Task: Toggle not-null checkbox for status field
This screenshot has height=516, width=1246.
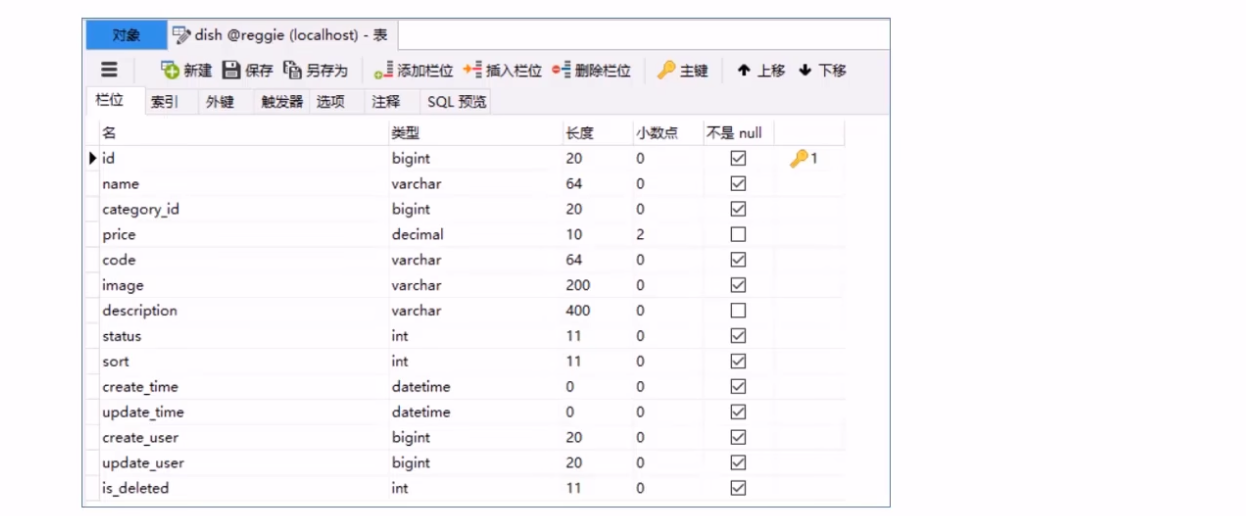Action: click(x=738, y=336)
